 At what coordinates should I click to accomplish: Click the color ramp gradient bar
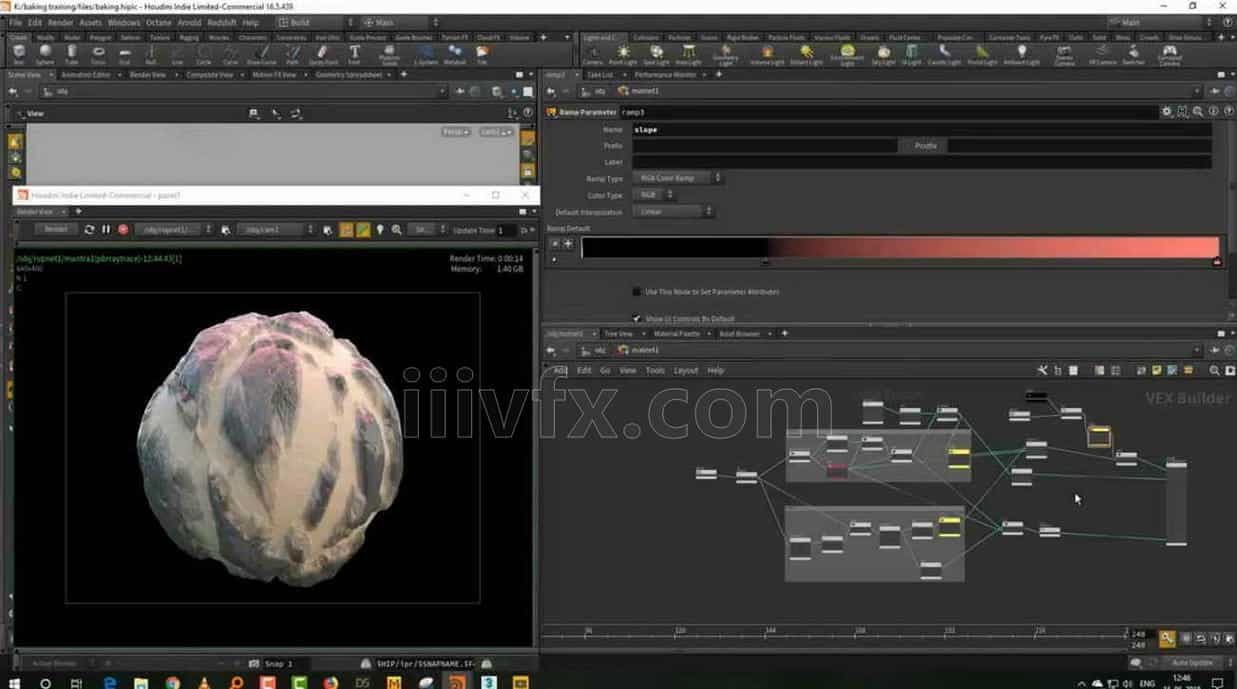pos(900,248)
